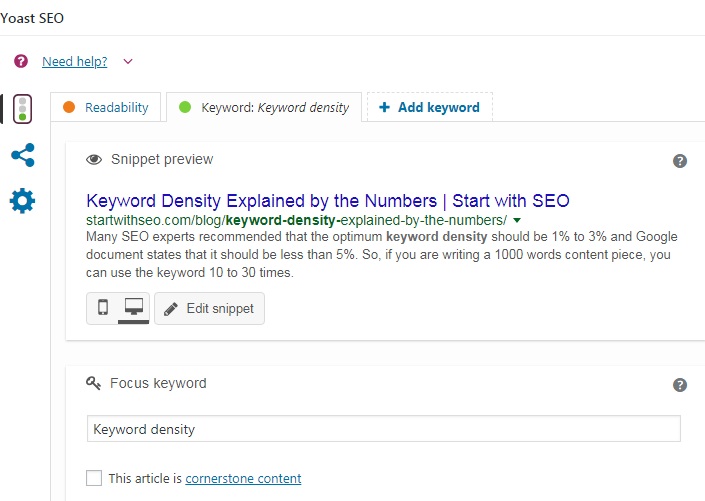Switch to desktop preview monitor icon

coord(134,308)
